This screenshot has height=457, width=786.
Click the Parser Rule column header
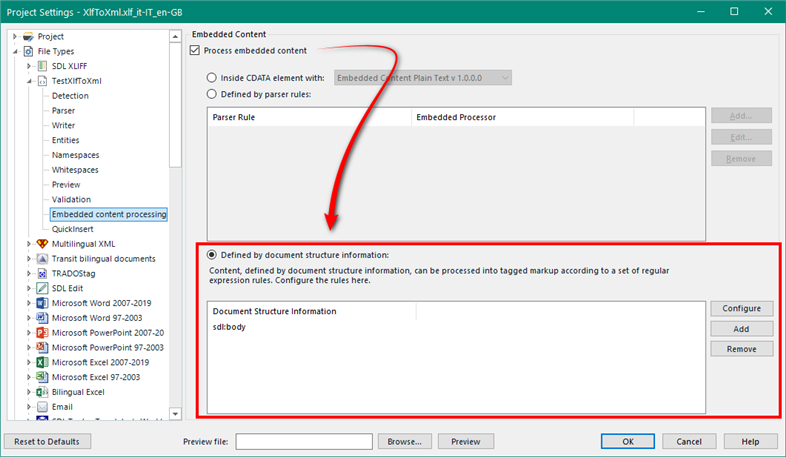click(310, 117)
